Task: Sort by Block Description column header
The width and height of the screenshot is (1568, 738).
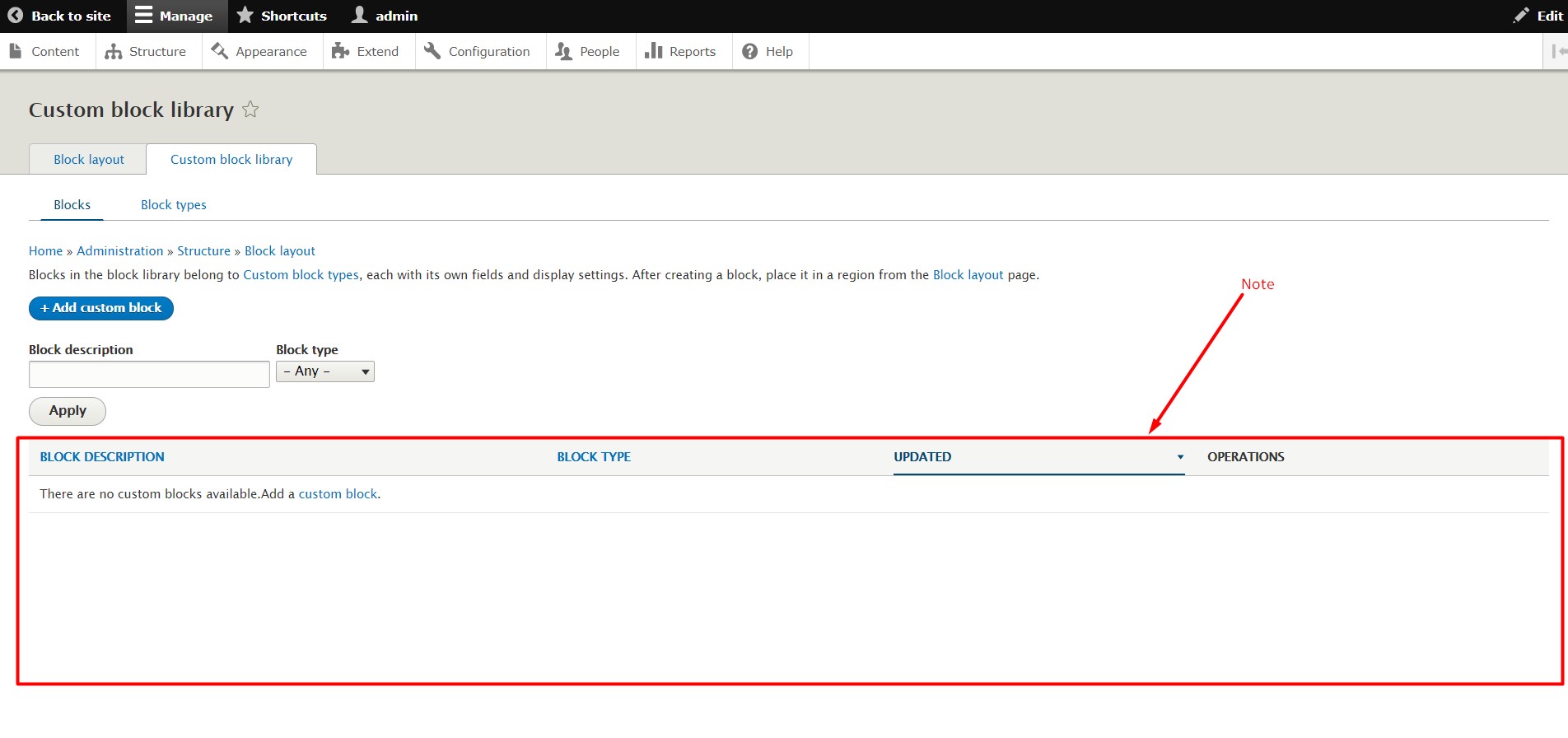Action: [102, 456]
